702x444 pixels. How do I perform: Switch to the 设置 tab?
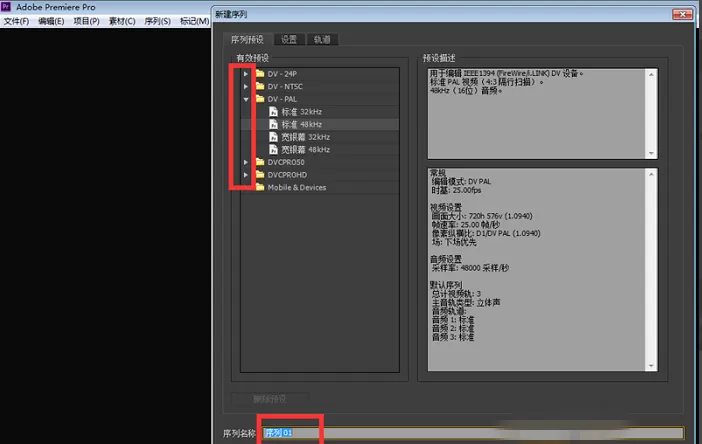click(x=289, y=39)
